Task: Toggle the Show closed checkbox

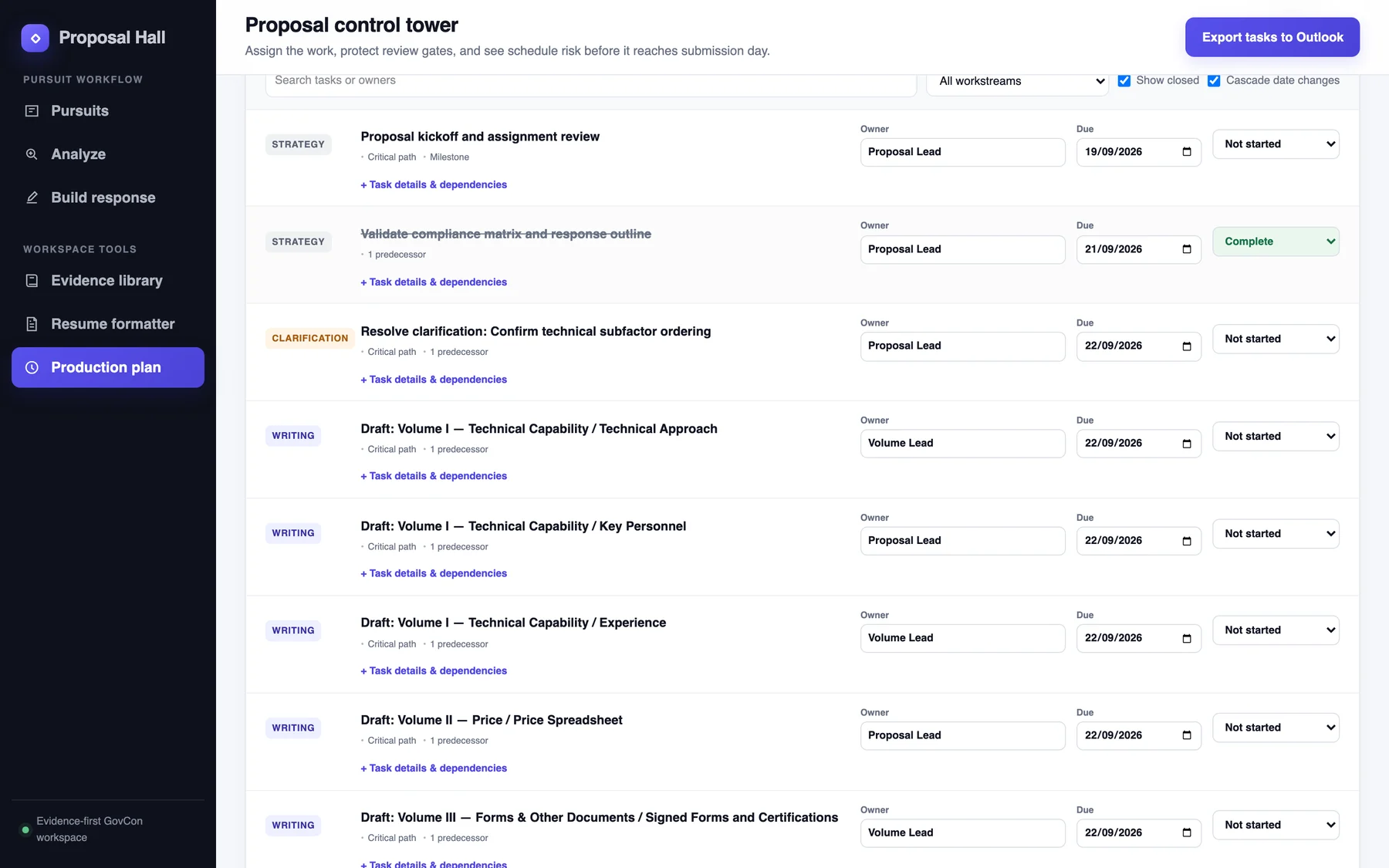Action: (1124, 81)
